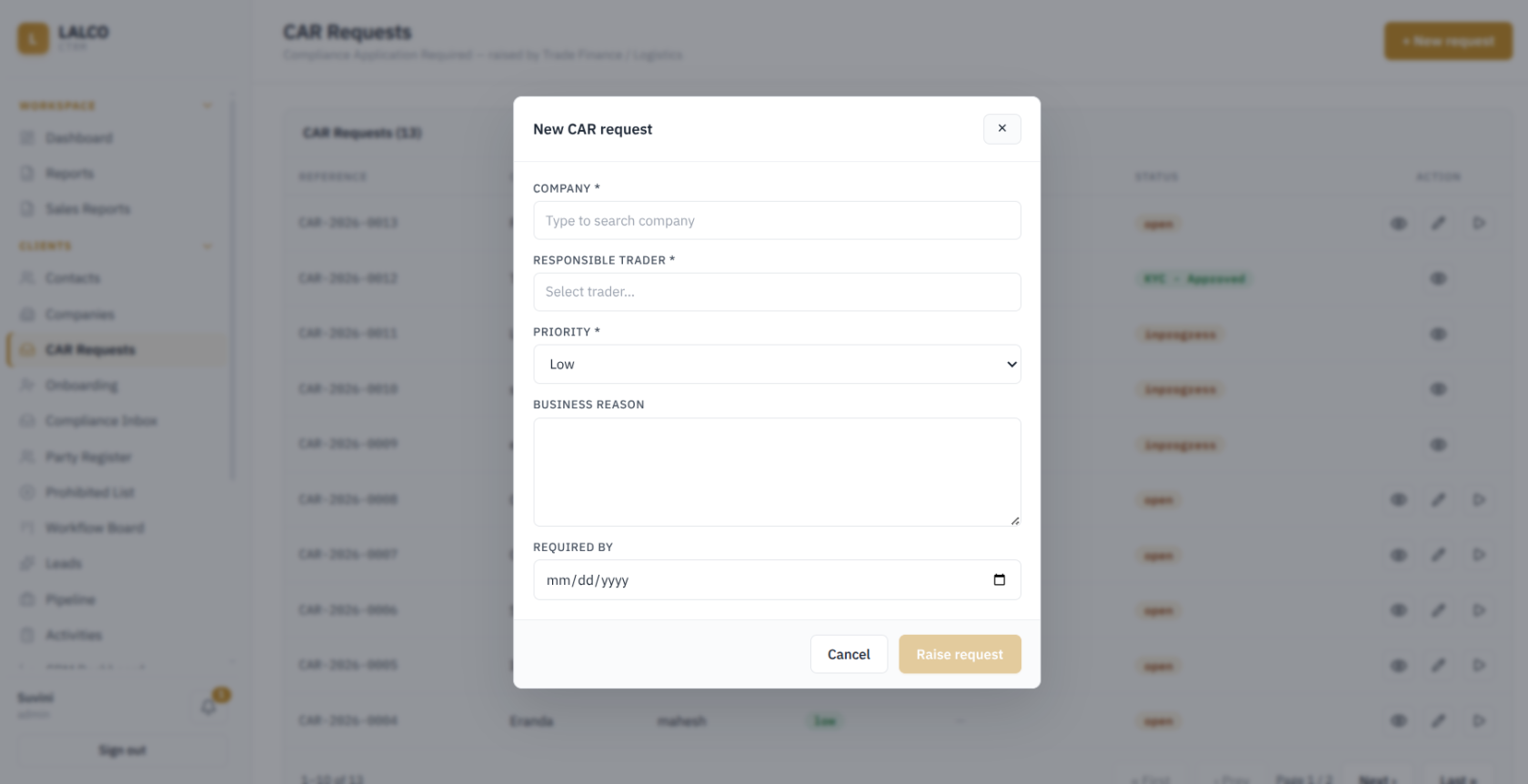This screenshot has width=1528, height=784.
Task: Cancel the new CAR request
Action: (x=849, y=654)
